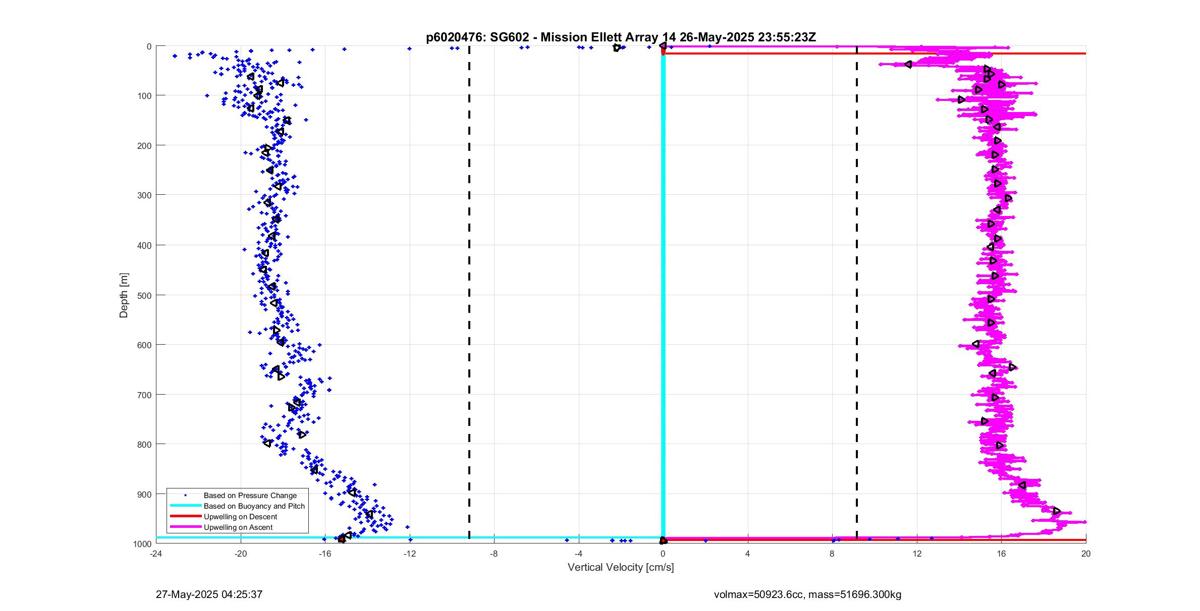
Task: Click y-axis tick label '200'
Action: 143,146
